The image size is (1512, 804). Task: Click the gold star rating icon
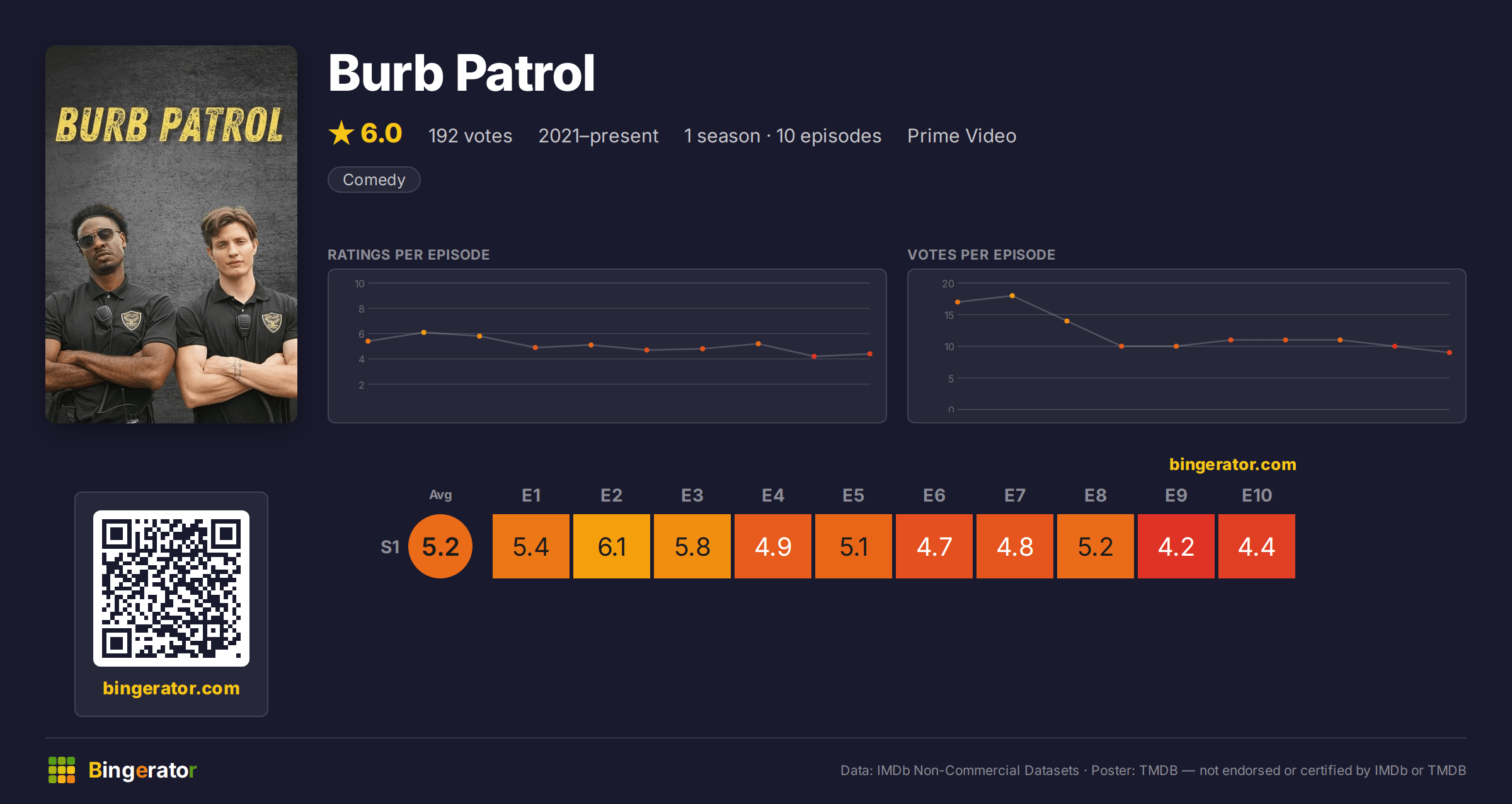(x=341, y=133)
